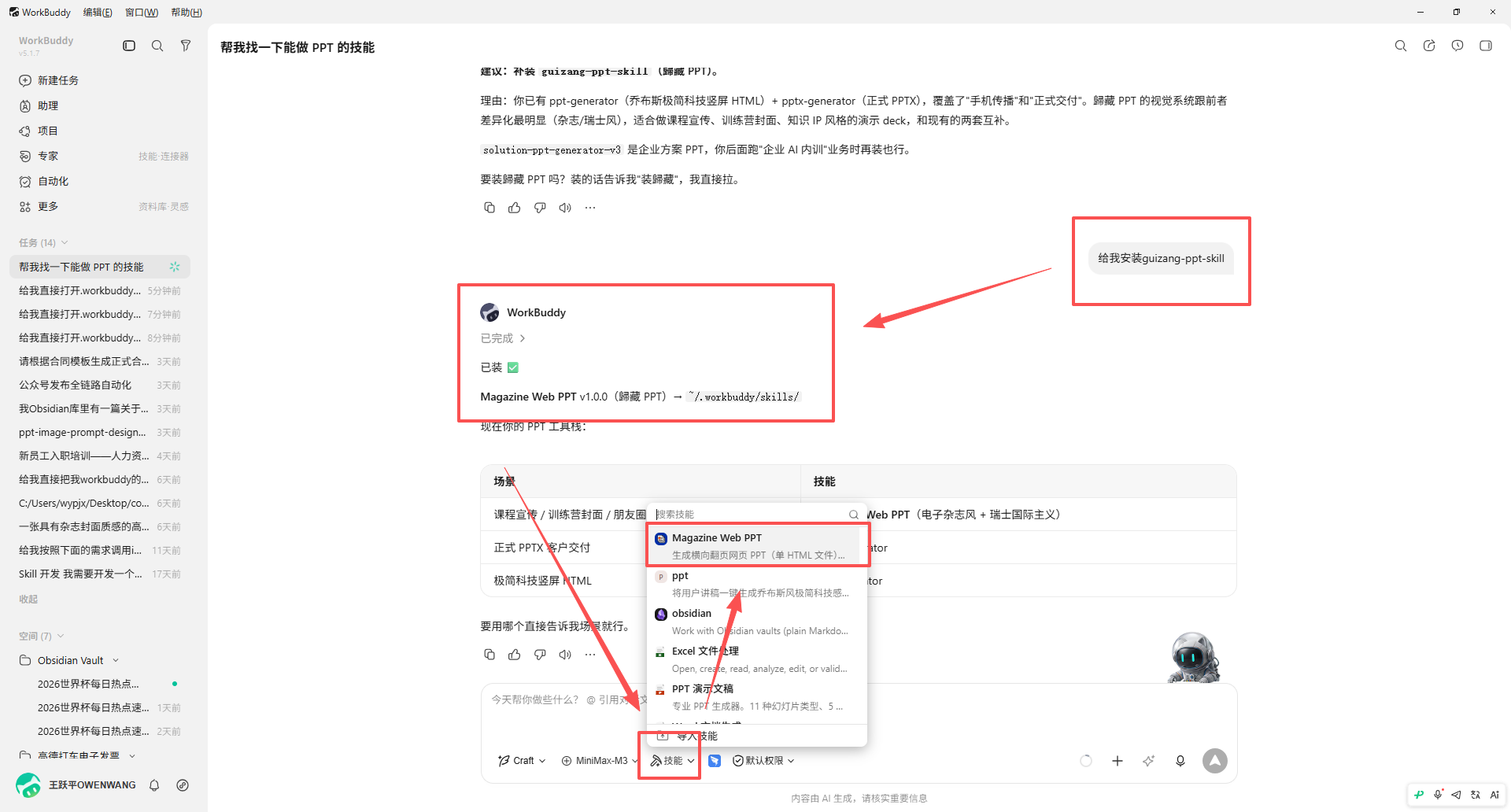Thumbs up the 告诉我场景就行 reply
This screenshot has width=1511, height=812.
tap(515, 655)
